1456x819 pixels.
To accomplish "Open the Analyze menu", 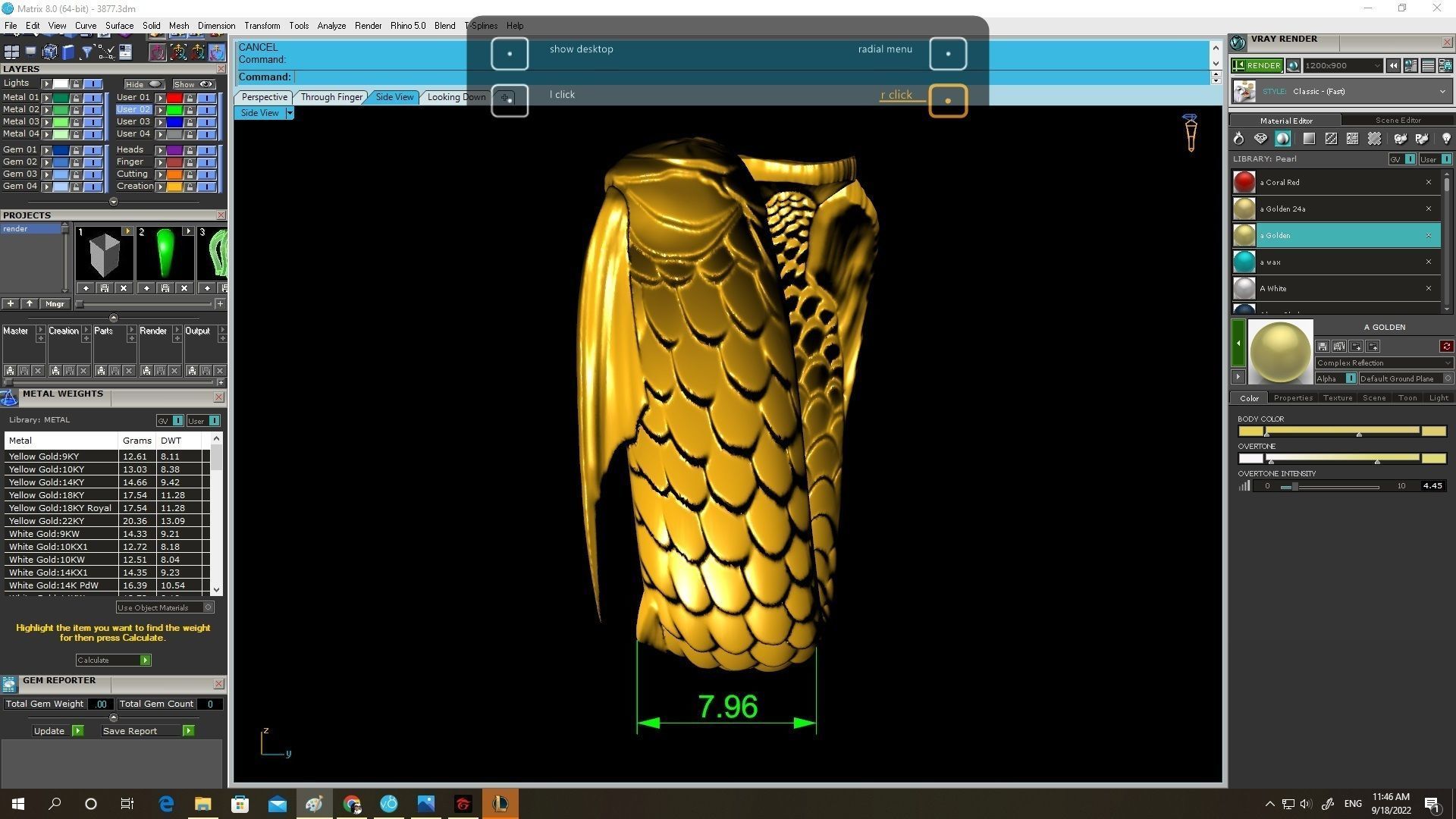I will coord(331,26).
